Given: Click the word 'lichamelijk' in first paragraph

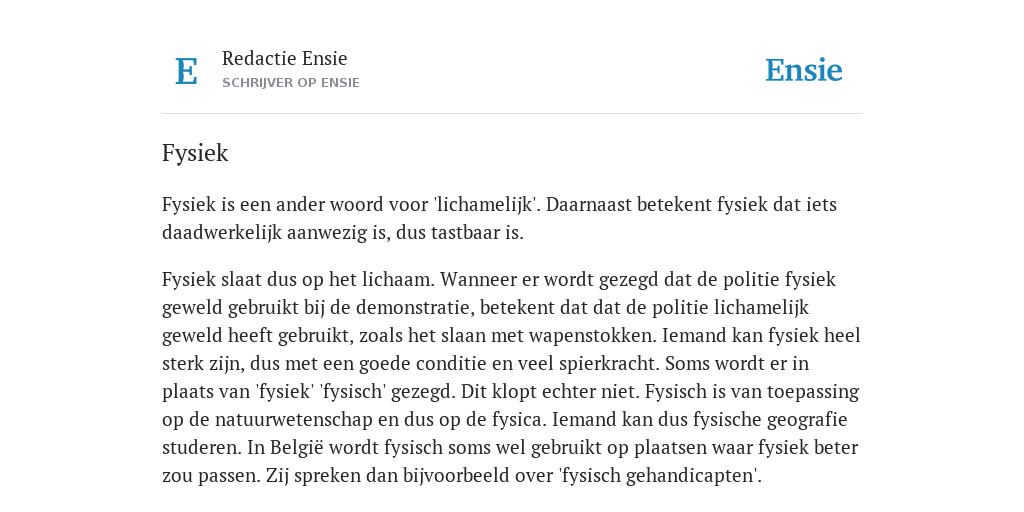Looking at the screenshot, I should tap(486, 204).
